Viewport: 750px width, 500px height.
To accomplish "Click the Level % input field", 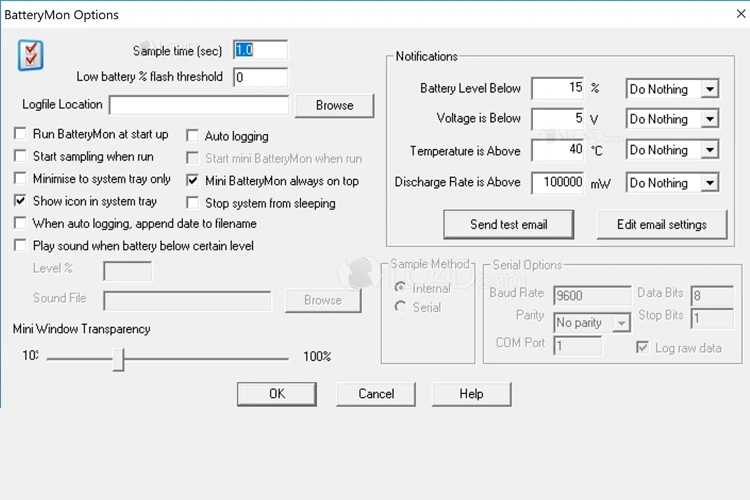I will click(128, 271).
